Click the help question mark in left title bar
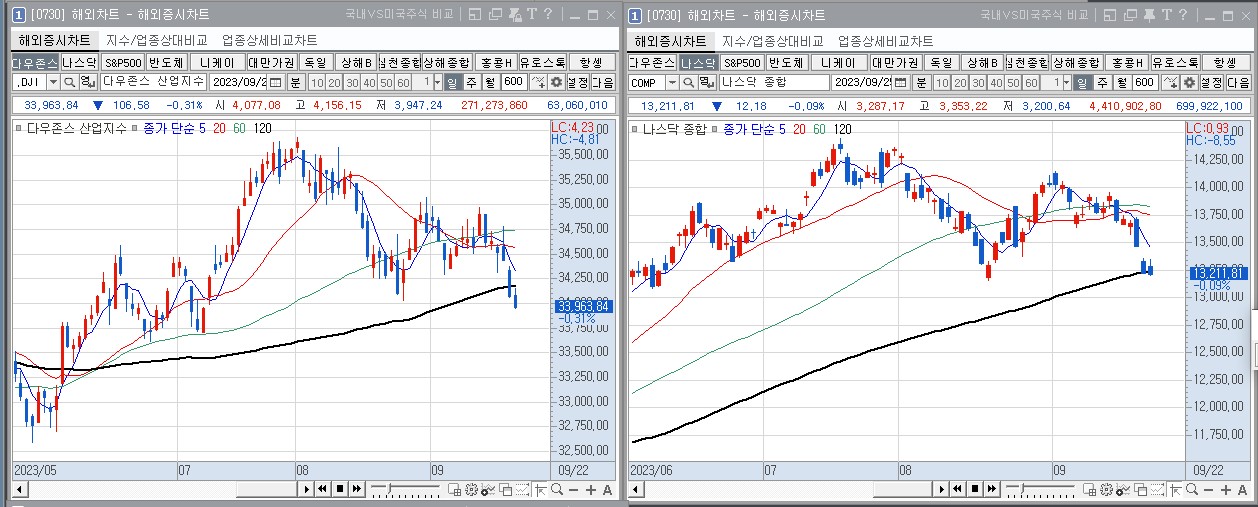This screenshot has width=1258, height=507. click(x=548, y=14)
